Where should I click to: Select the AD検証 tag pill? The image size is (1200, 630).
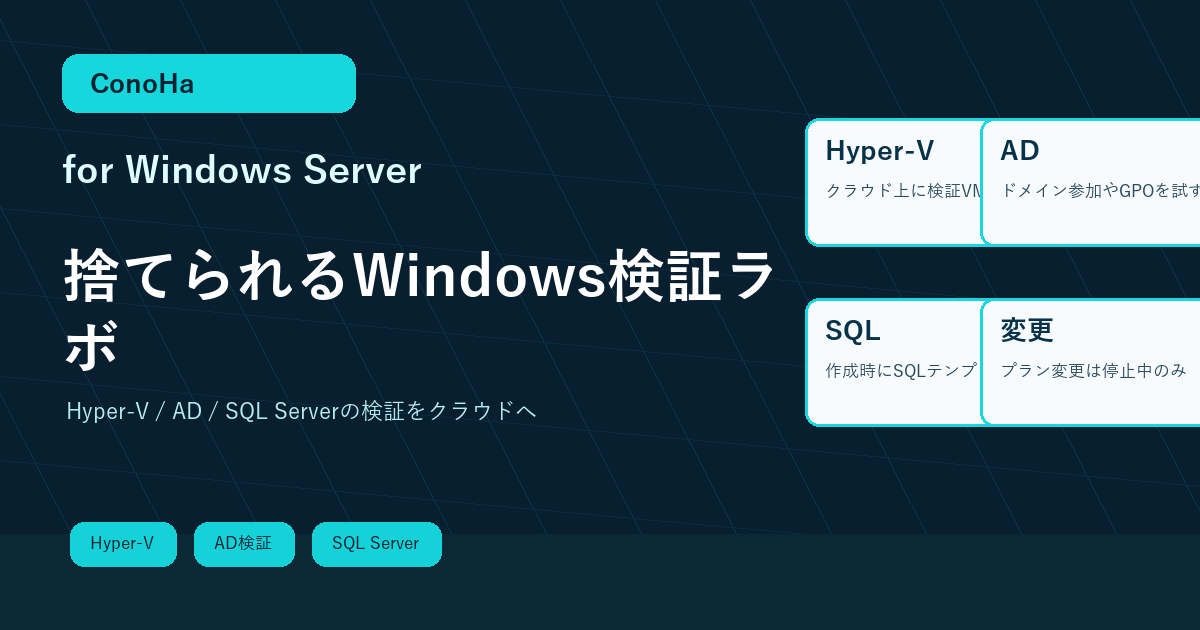(244, 544)
